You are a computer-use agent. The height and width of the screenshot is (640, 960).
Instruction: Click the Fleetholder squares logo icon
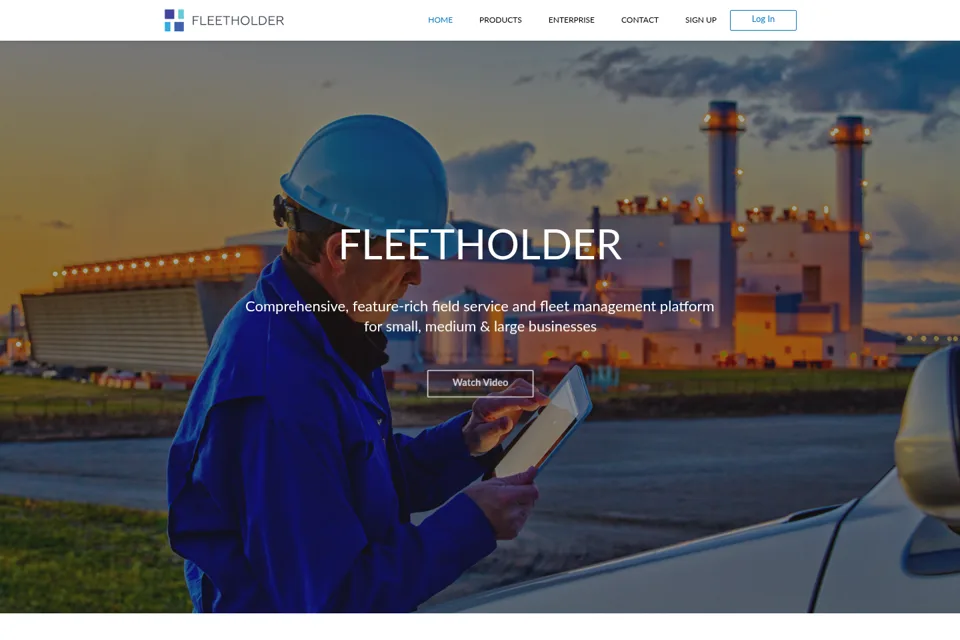pyautogui.click(x=174, y=20)
